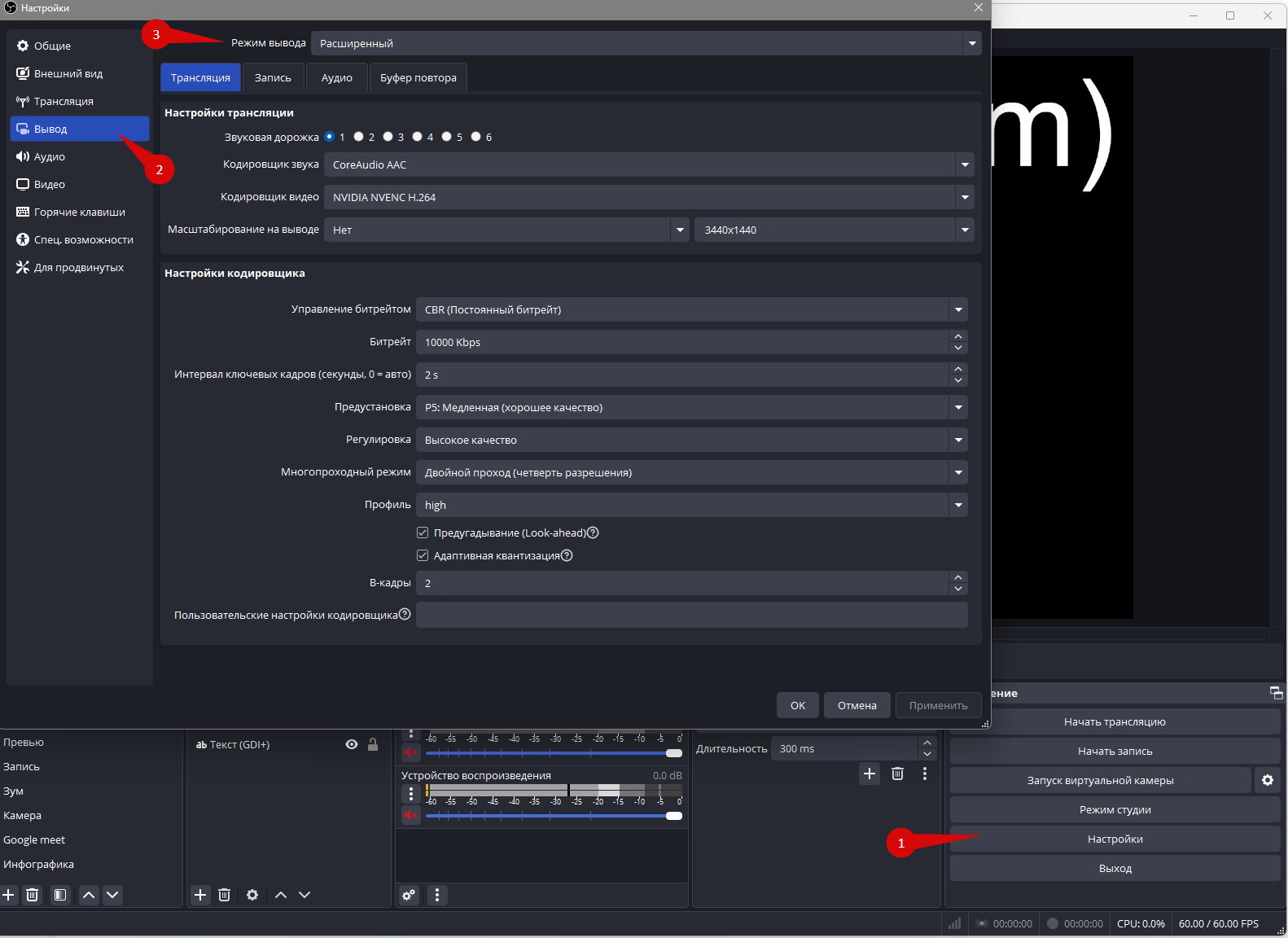Open transition properties three-dot menu
The height and width of the screenshot is (938, 1288).
[x=925, y=774]
